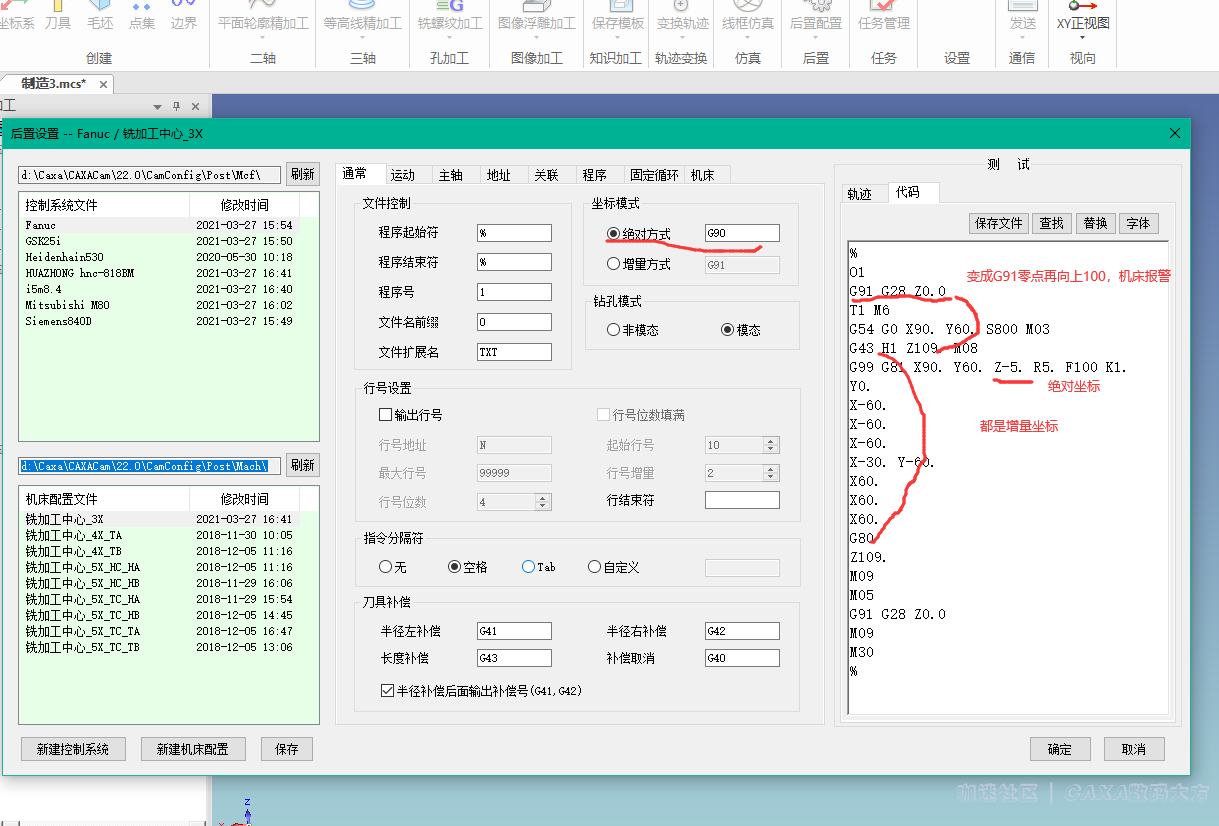Screen dimensions: 1219x826
Task: Click the 保存模板 save template icon
Action: coord(617,16)
